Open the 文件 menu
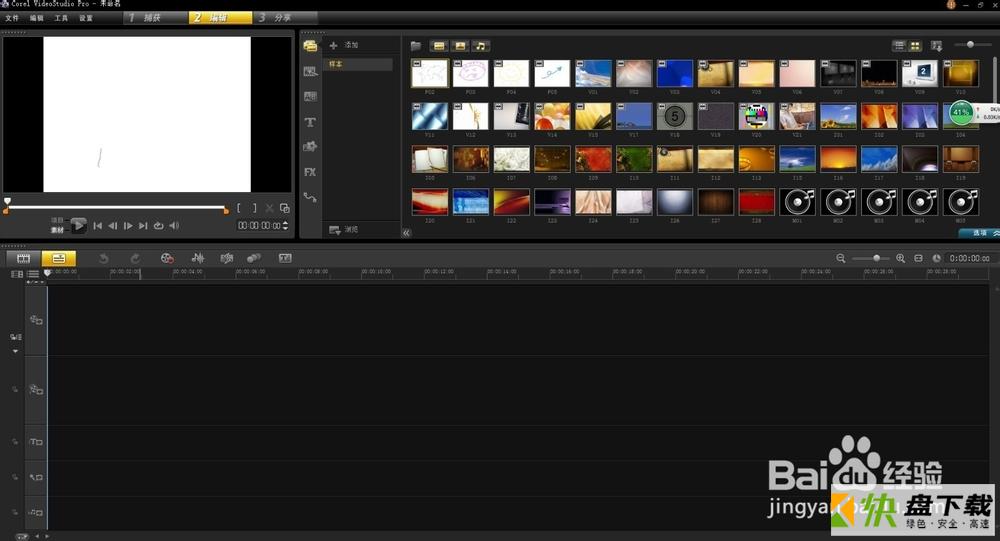1000x541 pixels. pyautogui.click(x=12, y=18)
